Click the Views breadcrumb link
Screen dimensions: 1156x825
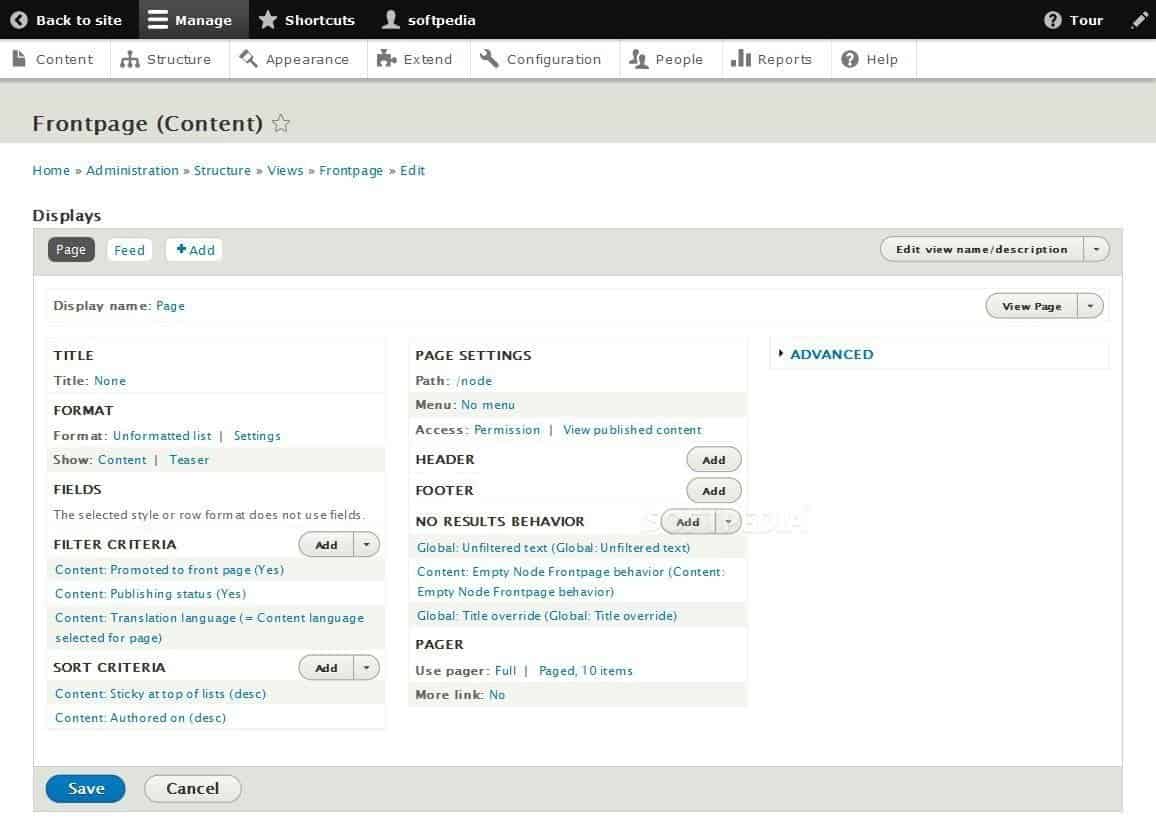[x=285, y=170]
